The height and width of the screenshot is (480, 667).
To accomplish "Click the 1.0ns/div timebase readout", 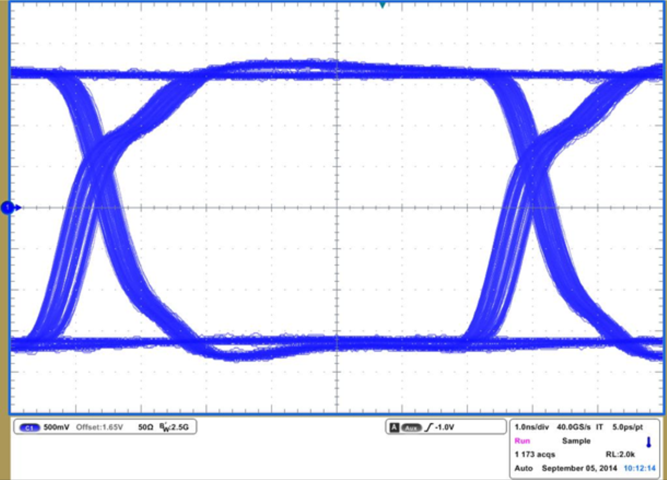I will [532, 427].
